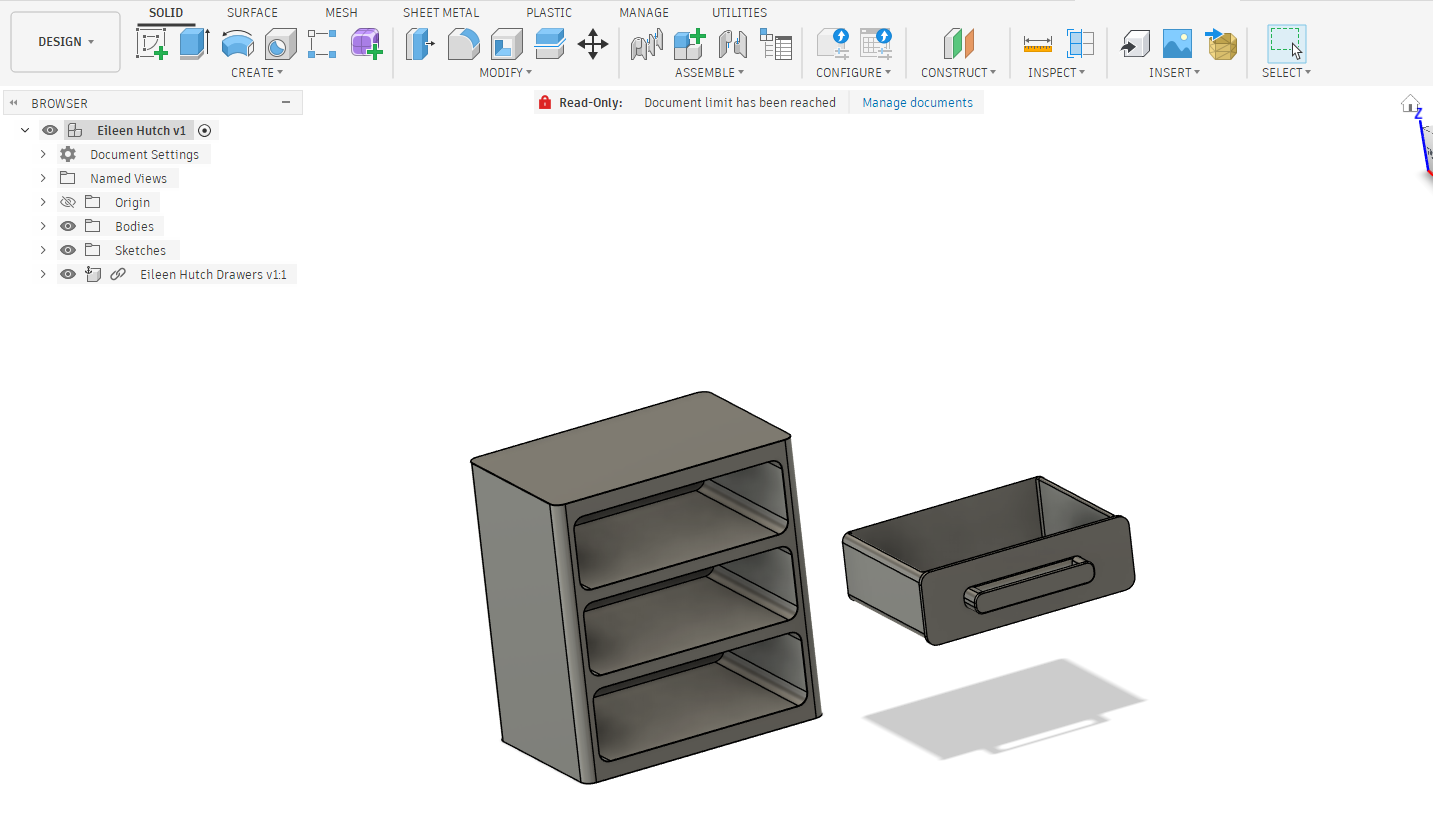Viewport: 1433px width, 838px height.
Task: Click the ViewCube home icon
Action: pyautogui.click(x=1410, y=103)
